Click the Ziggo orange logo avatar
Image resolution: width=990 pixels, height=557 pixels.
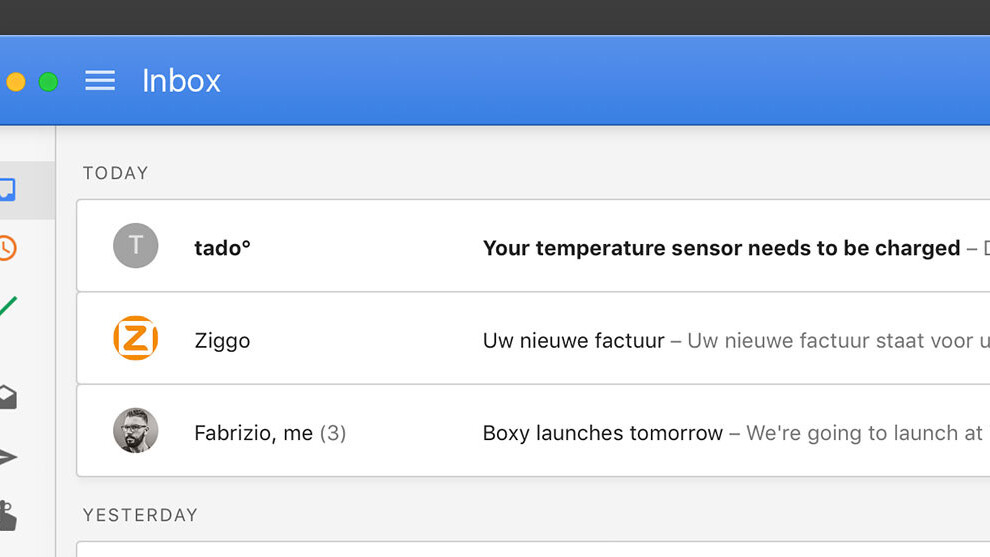(135, 338)
